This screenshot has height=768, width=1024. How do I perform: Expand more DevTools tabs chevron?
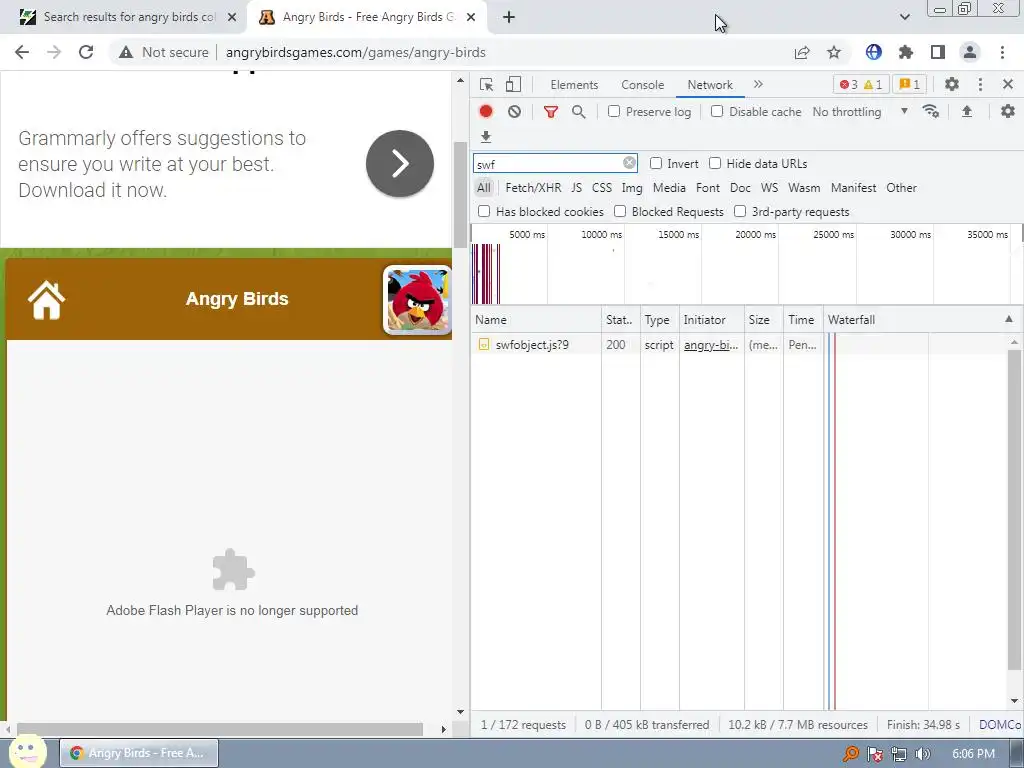(758, 84)
